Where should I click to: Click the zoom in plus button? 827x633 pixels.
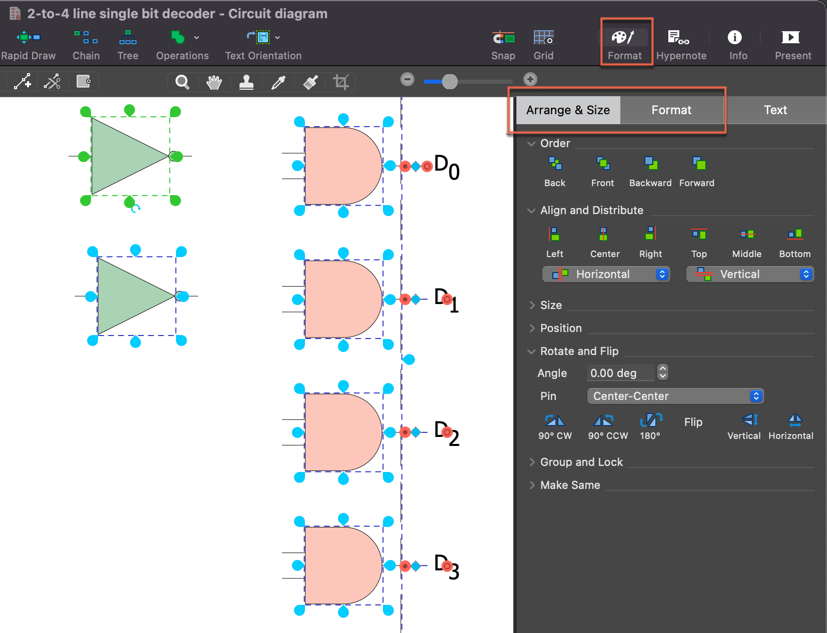coord(530,80)
